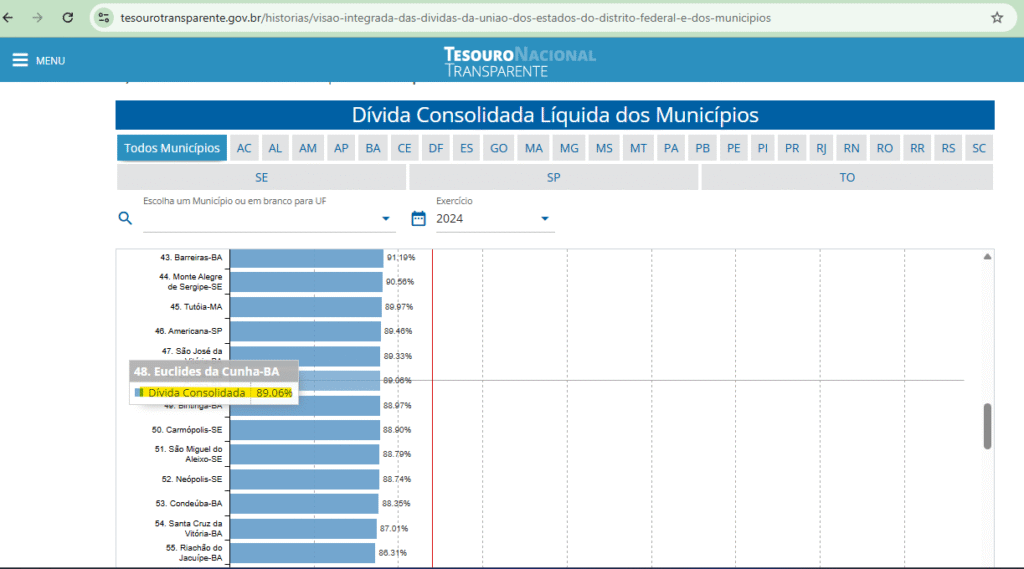Click the chart scroll-up arrow

point(987,257)
